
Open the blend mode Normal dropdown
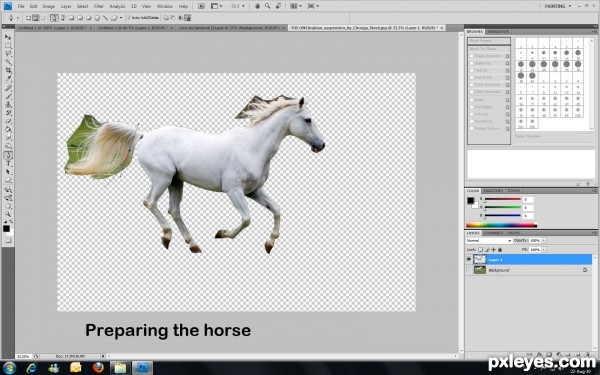coord(489,241)
